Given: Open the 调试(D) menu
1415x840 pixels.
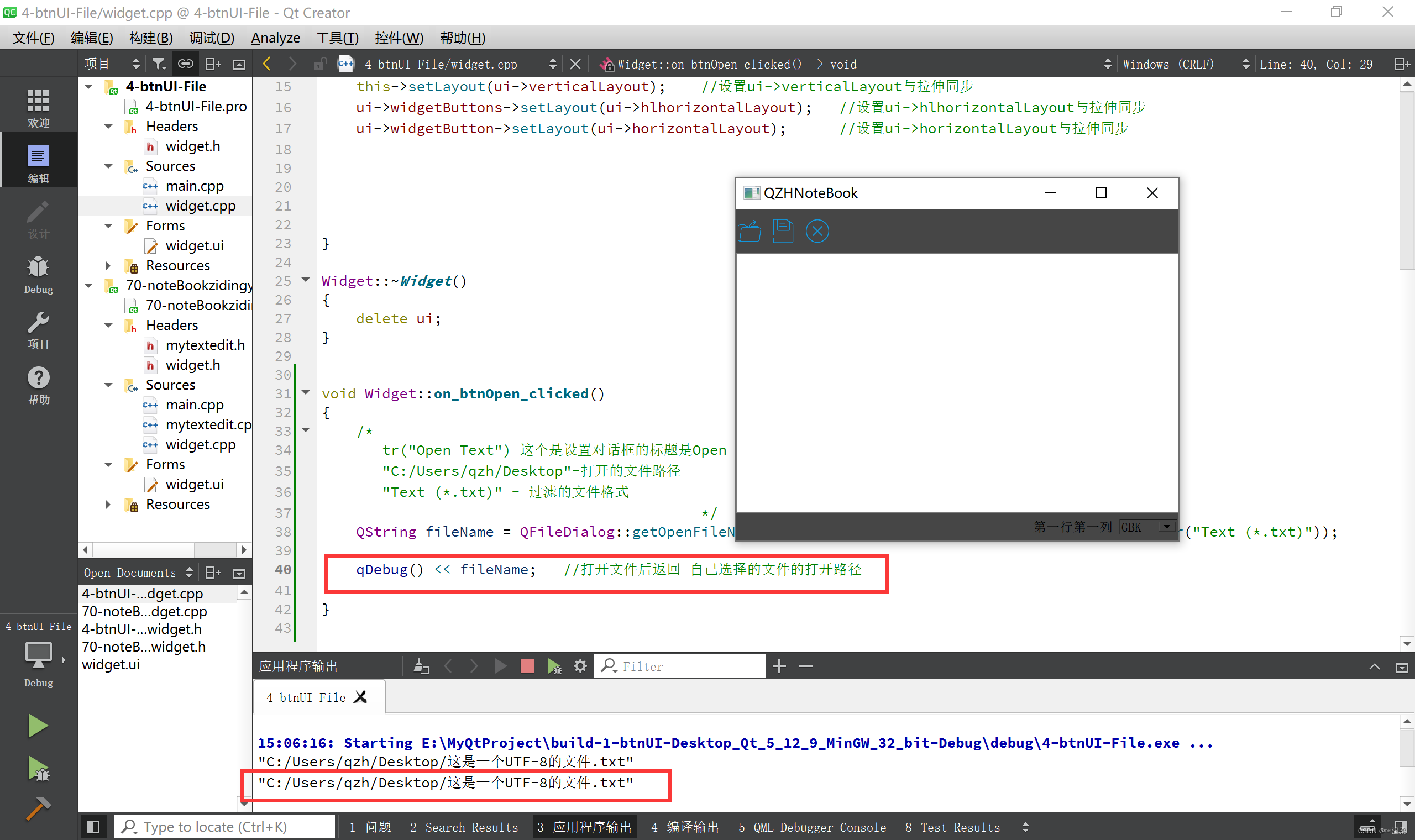Looking at the screenshot, I should 212,38.
